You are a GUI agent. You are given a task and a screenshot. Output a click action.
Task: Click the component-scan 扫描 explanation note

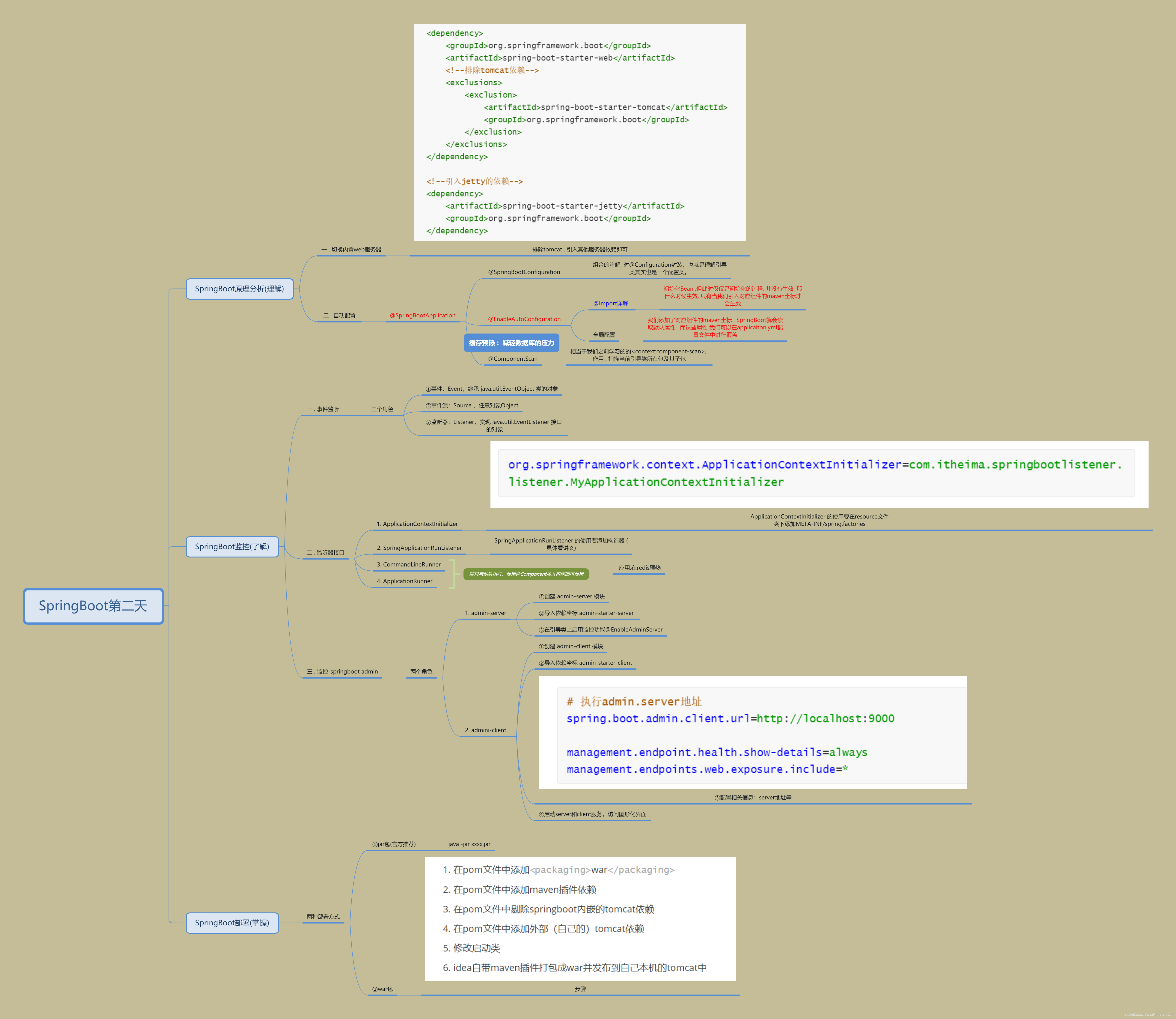pos(639,355)
